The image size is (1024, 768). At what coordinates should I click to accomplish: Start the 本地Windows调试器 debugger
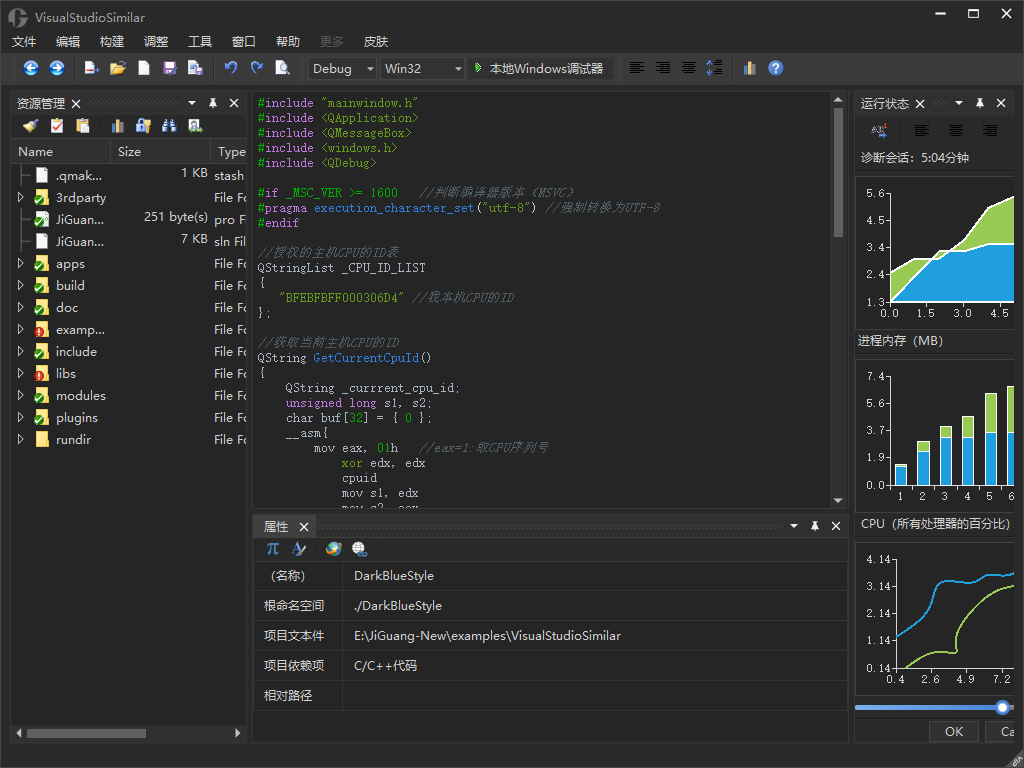[539, 68]
